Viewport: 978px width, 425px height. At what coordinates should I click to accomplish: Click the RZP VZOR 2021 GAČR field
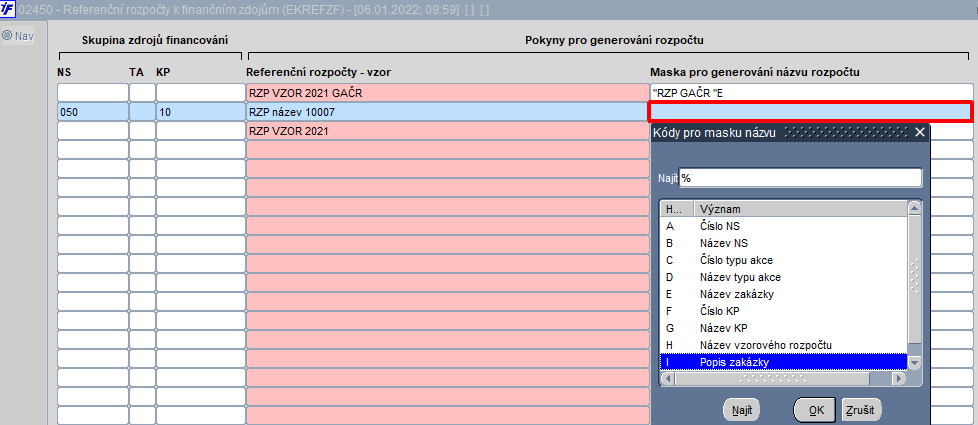448,93
